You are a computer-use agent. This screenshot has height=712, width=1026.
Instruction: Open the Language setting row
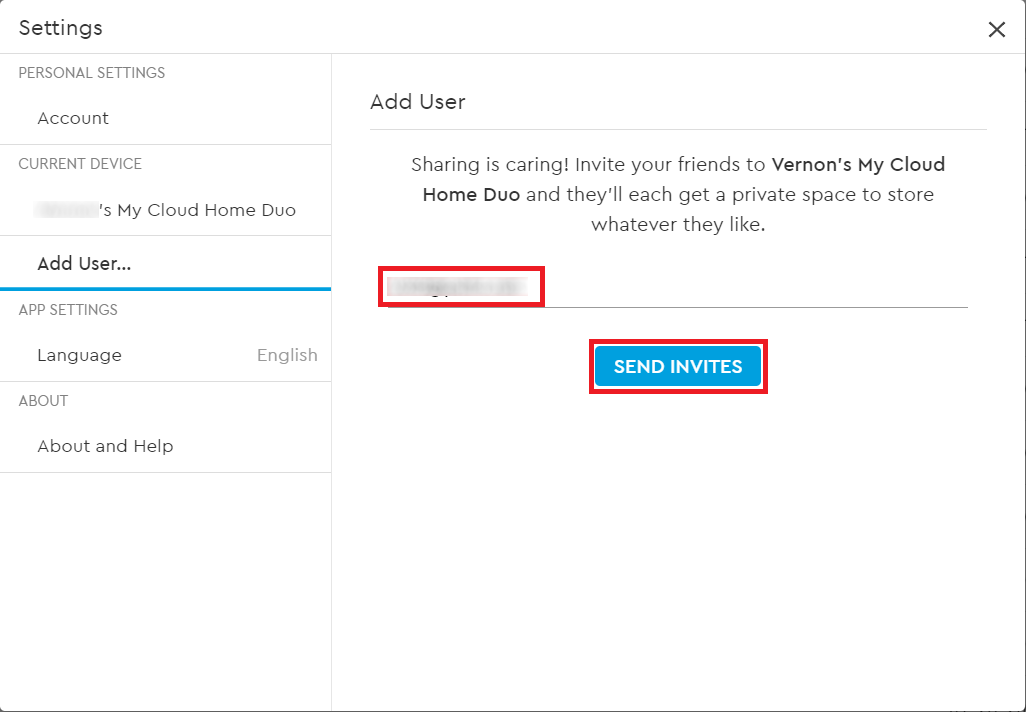(x=166, y=355)
